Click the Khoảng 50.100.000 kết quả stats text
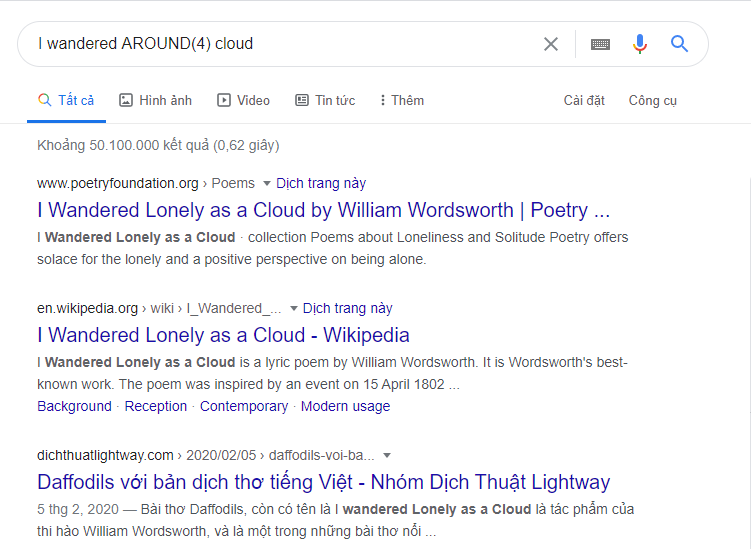Screen dimensions: 751x549 click(158, 145)
